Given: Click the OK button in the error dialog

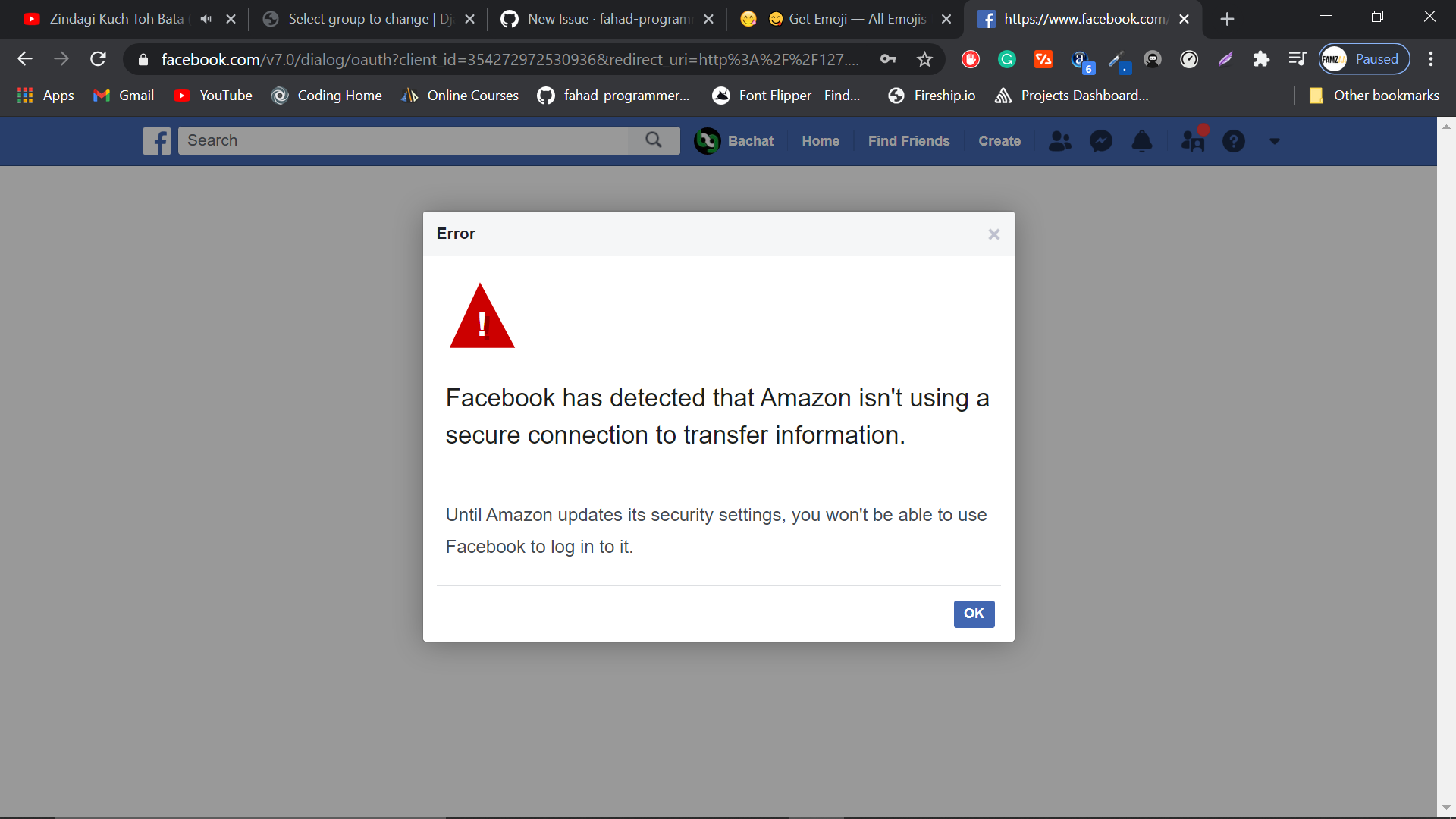Looking at the screenshot, I should coord(974,613).
